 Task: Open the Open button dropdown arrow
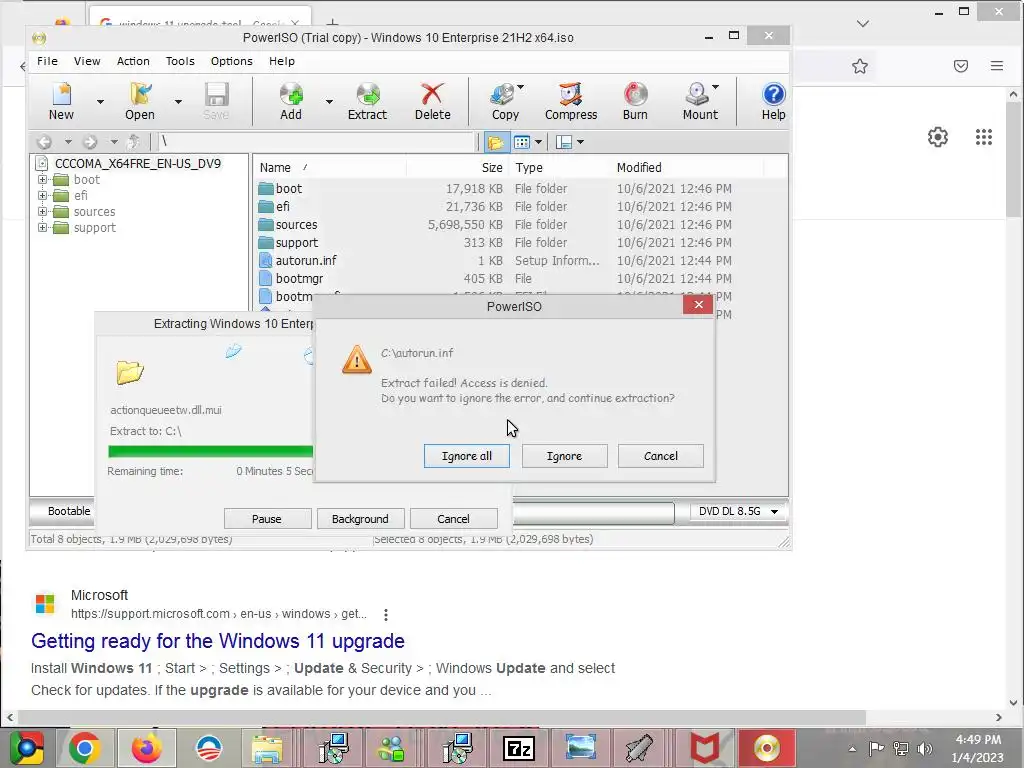pyautogui.click(x=178, y=102)
